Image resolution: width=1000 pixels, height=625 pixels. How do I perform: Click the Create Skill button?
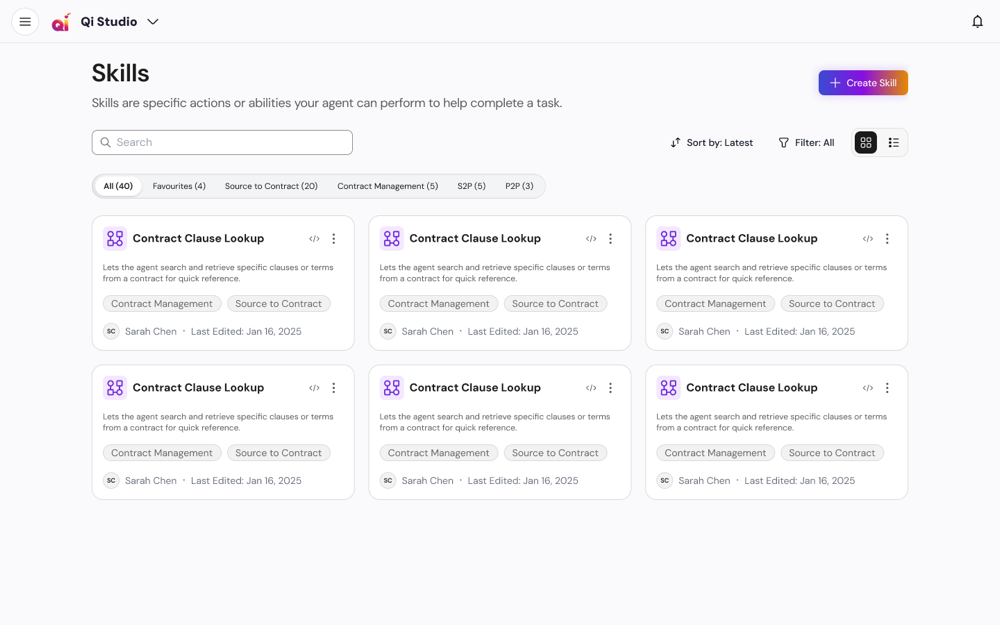click(863, 83)
